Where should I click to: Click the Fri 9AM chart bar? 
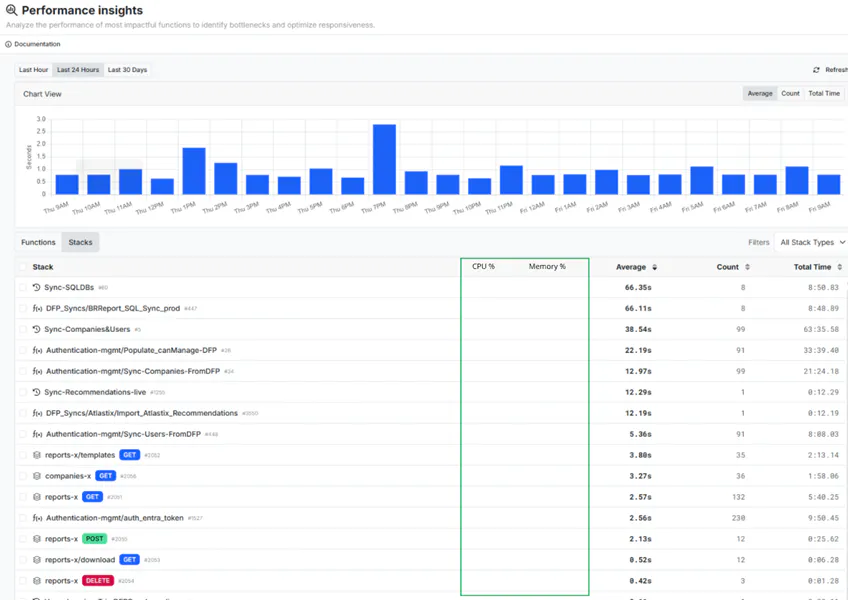(x=828, y=185)
